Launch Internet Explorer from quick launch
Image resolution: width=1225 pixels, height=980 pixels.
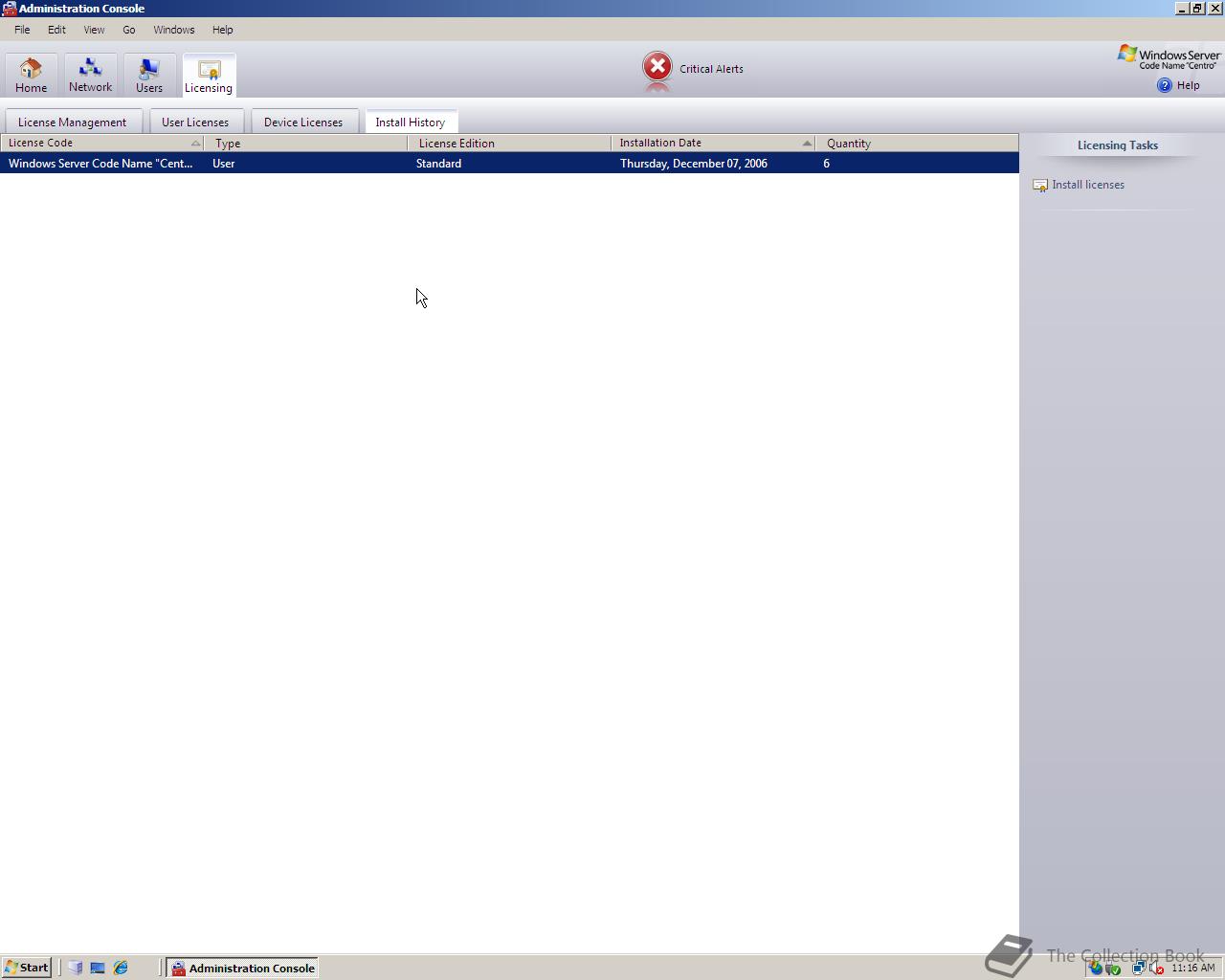121,968
